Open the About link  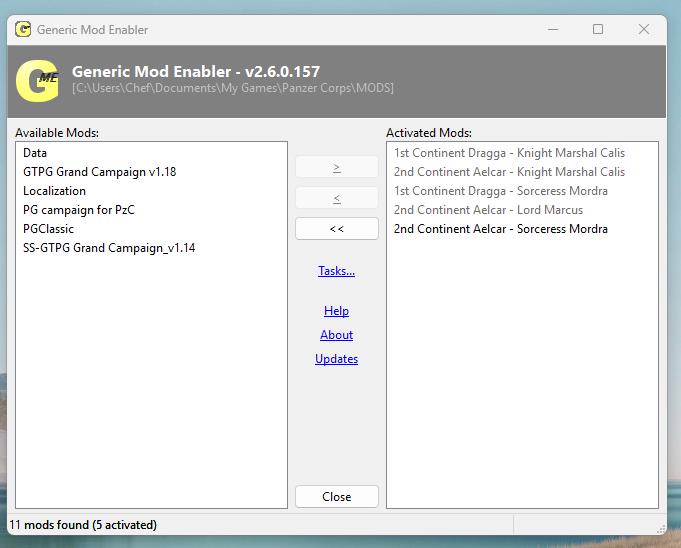(336, 335)
